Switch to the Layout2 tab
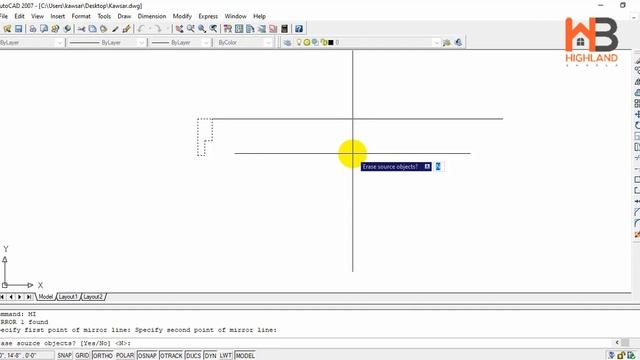This screenshot has width=640, height=360. click(x=93, y=297)
